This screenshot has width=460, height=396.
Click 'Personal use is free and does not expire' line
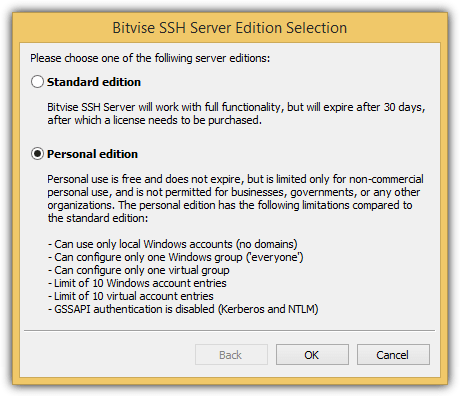[x=235, y=179]
